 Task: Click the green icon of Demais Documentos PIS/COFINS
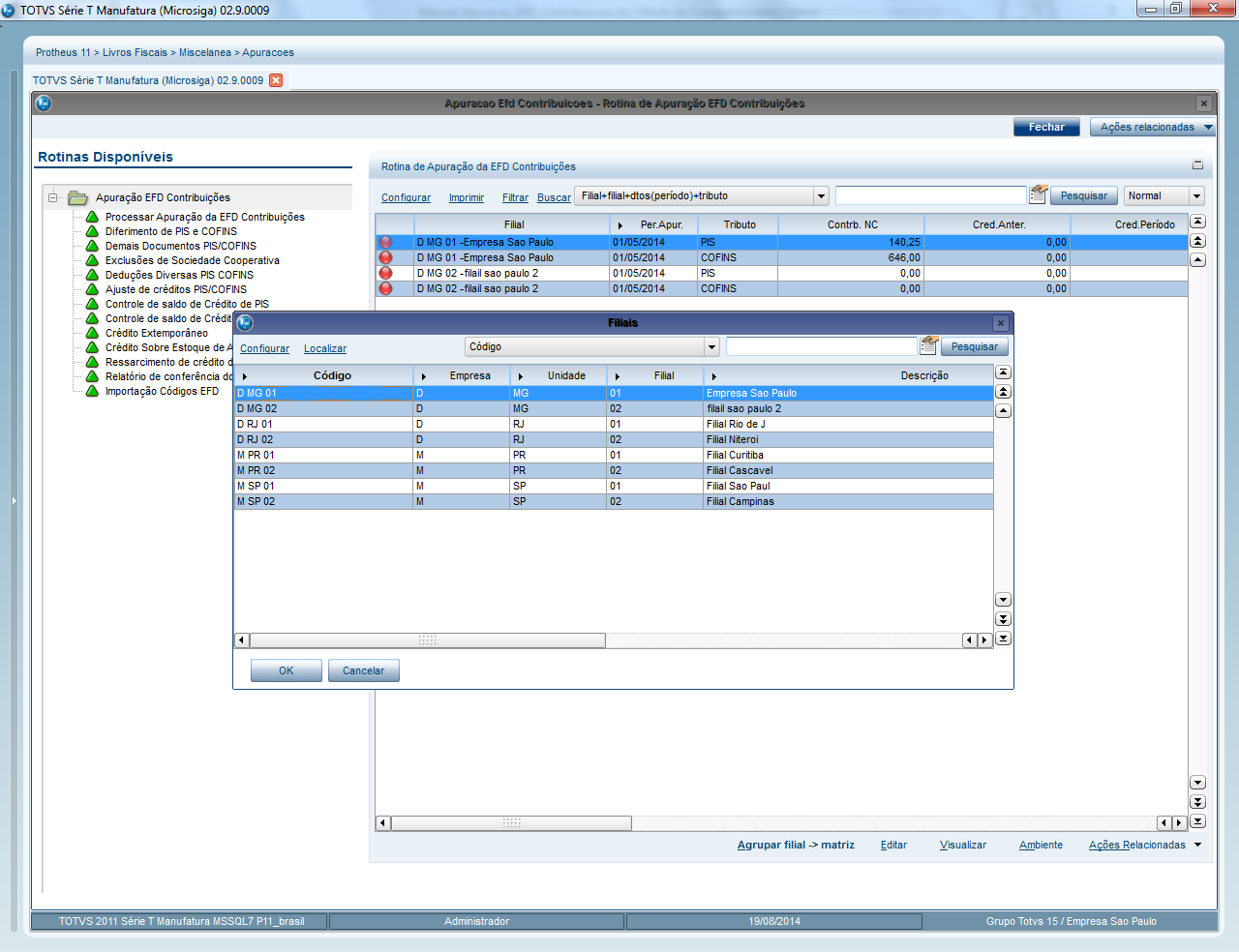(92, 246)
